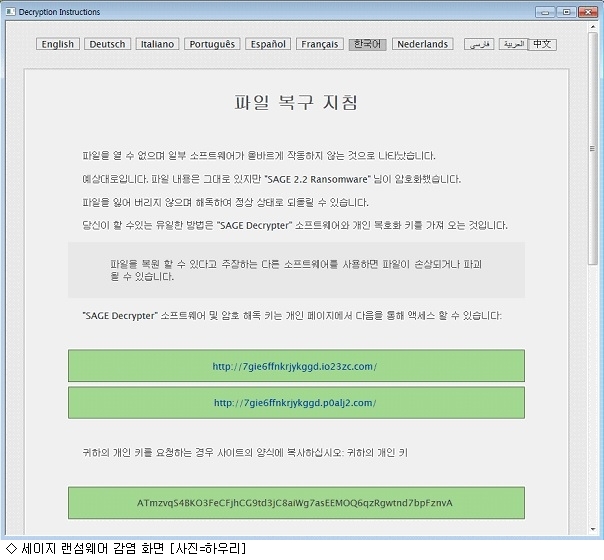Viewport: 604px width, 560px height.
Task: Choose Italiano language
Action: (x=157, y=44)
